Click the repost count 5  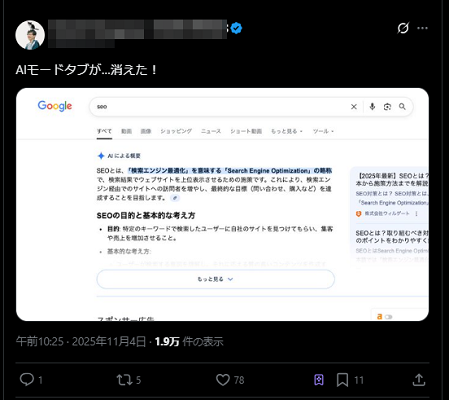(138, 380)
